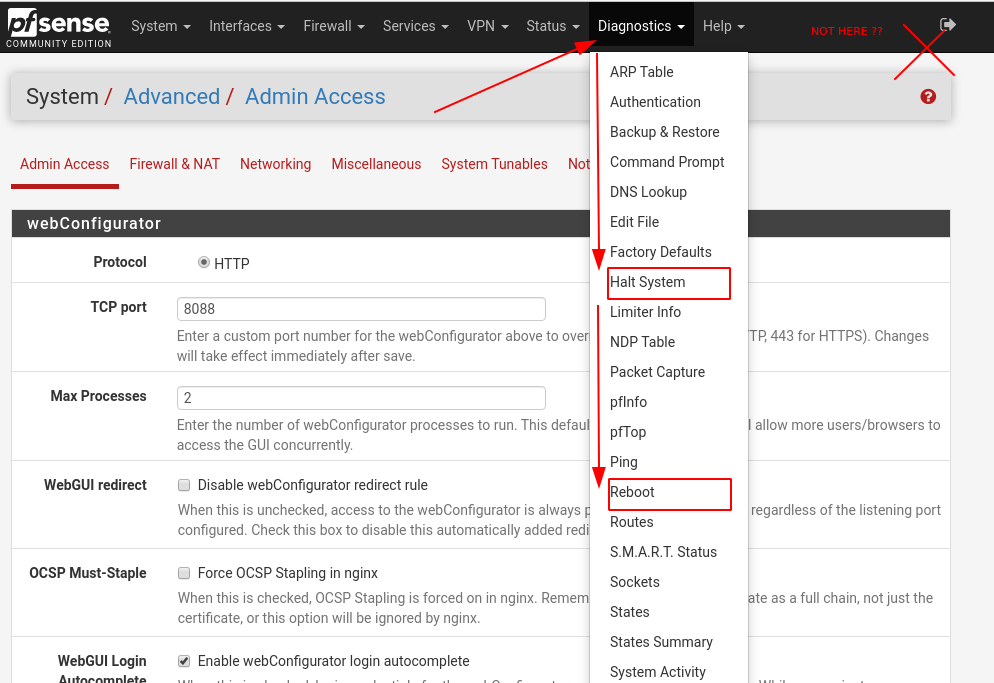This screenshot has width=994, height=683.
Task: Enable 'Disable webConfigurator redirect rule'
Action: 184,484
